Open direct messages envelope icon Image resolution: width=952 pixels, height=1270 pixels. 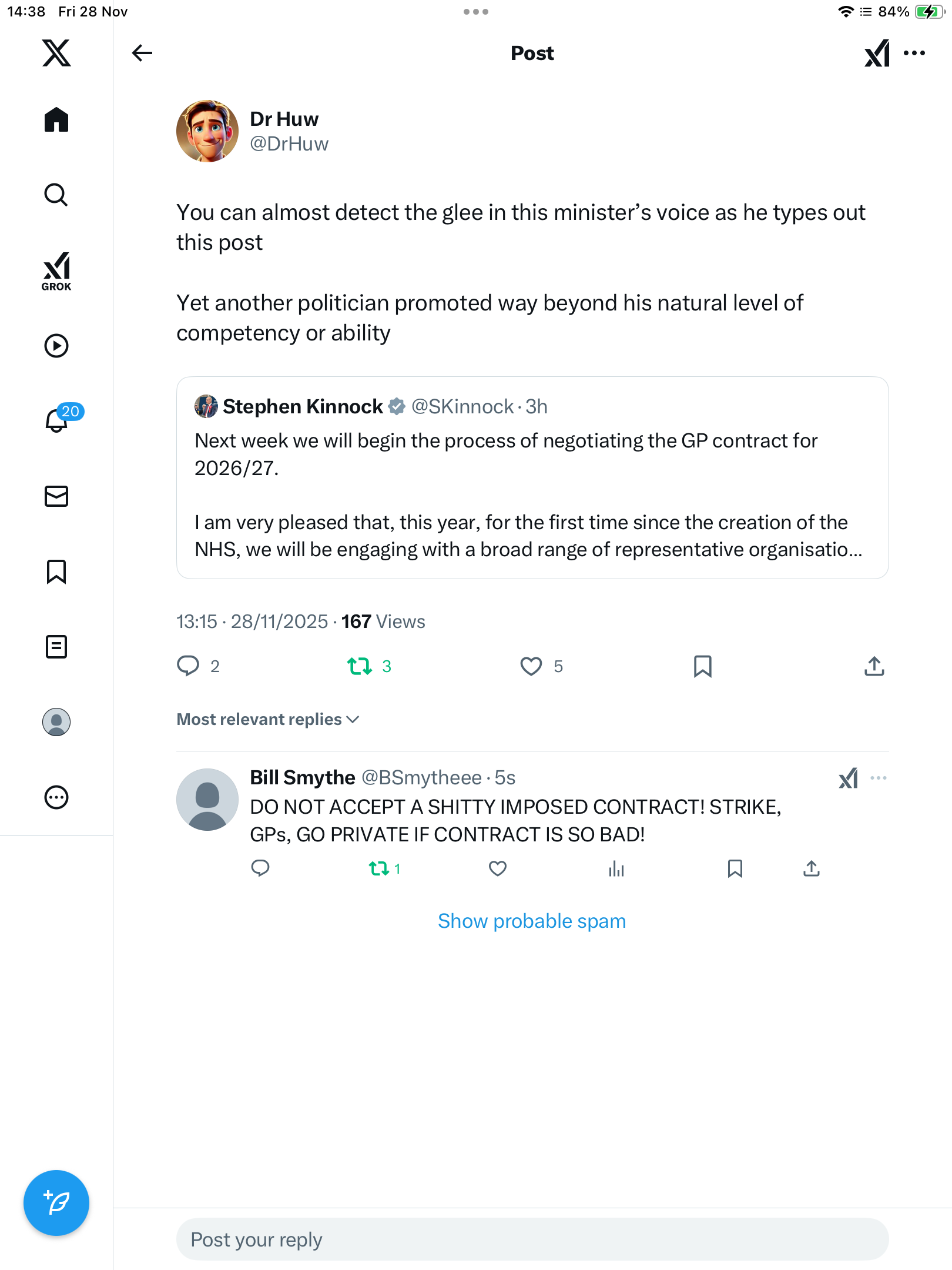[56, 496]
